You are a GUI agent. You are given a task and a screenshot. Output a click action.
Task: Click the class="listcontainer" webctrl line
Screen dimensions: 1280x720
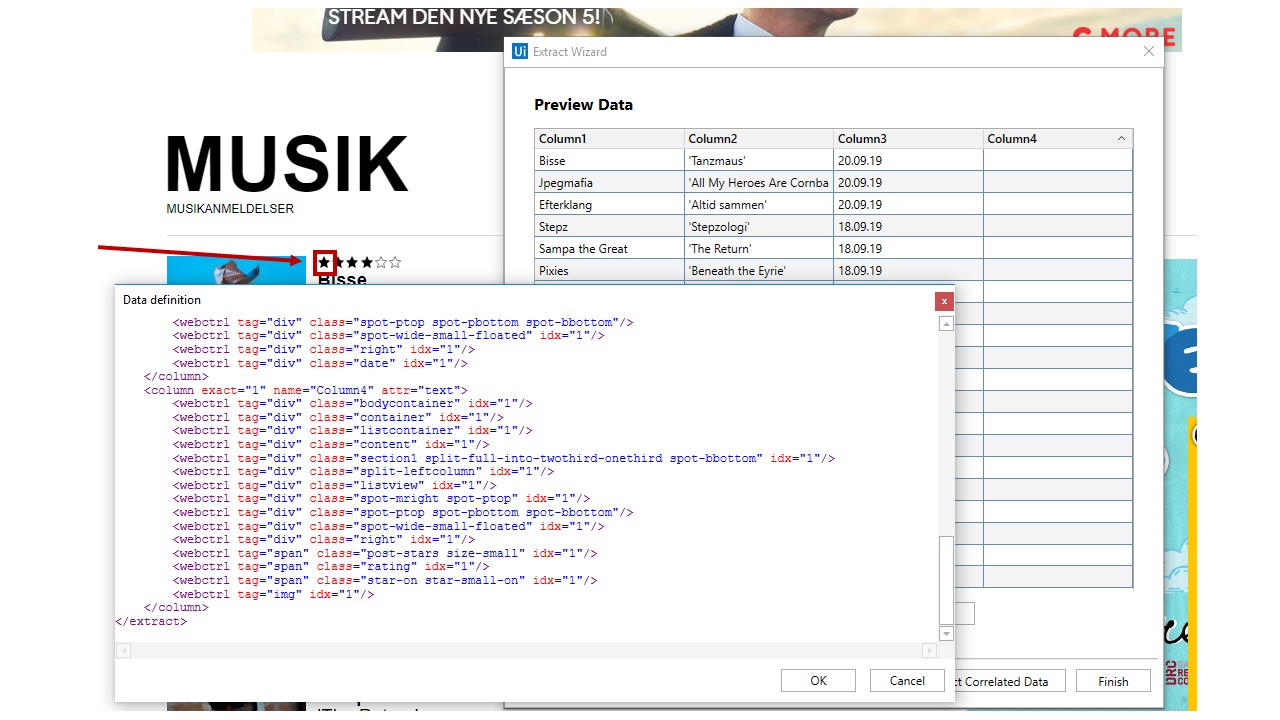point(352,431)
